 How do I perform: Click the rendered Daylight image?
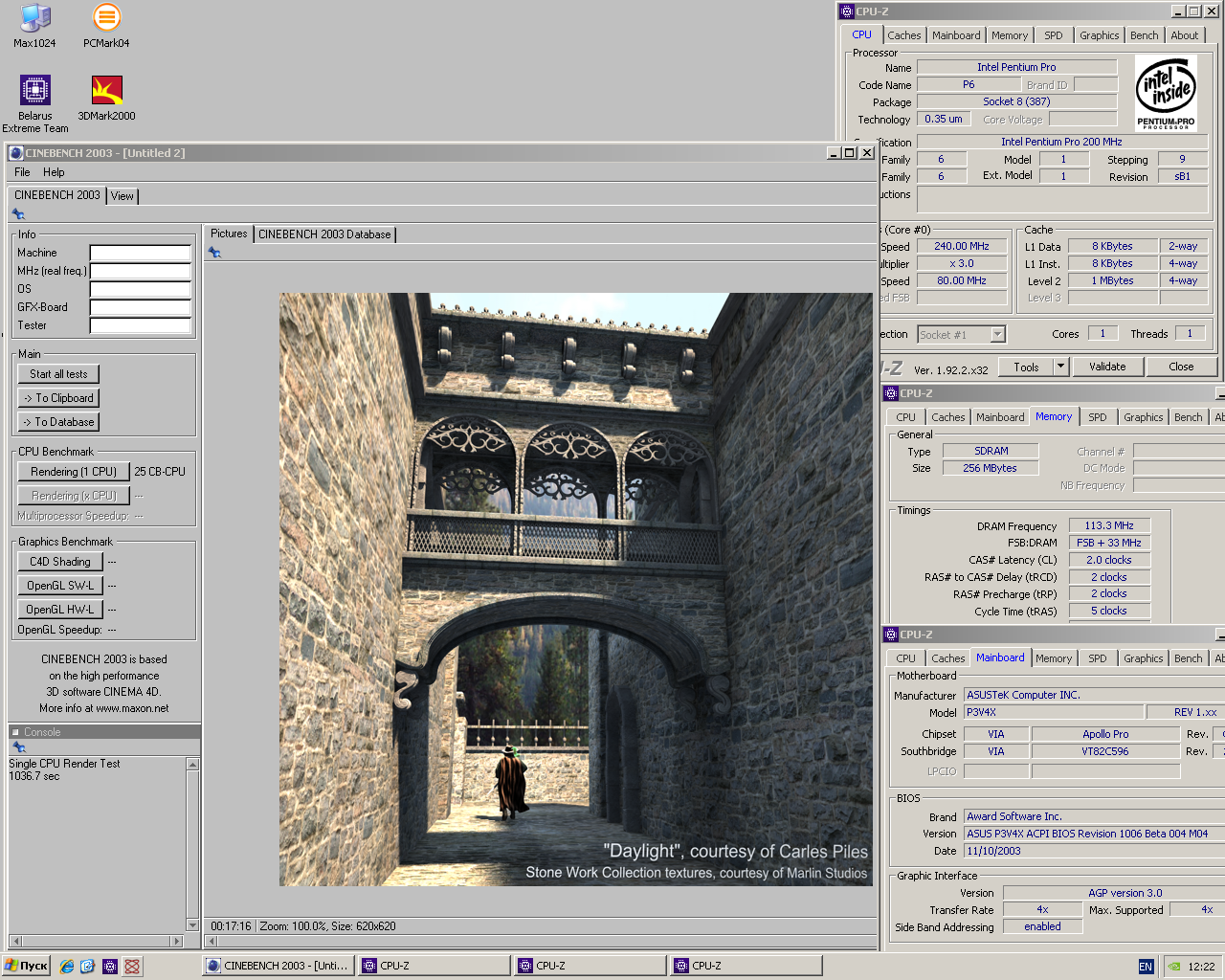click(576, 589)
